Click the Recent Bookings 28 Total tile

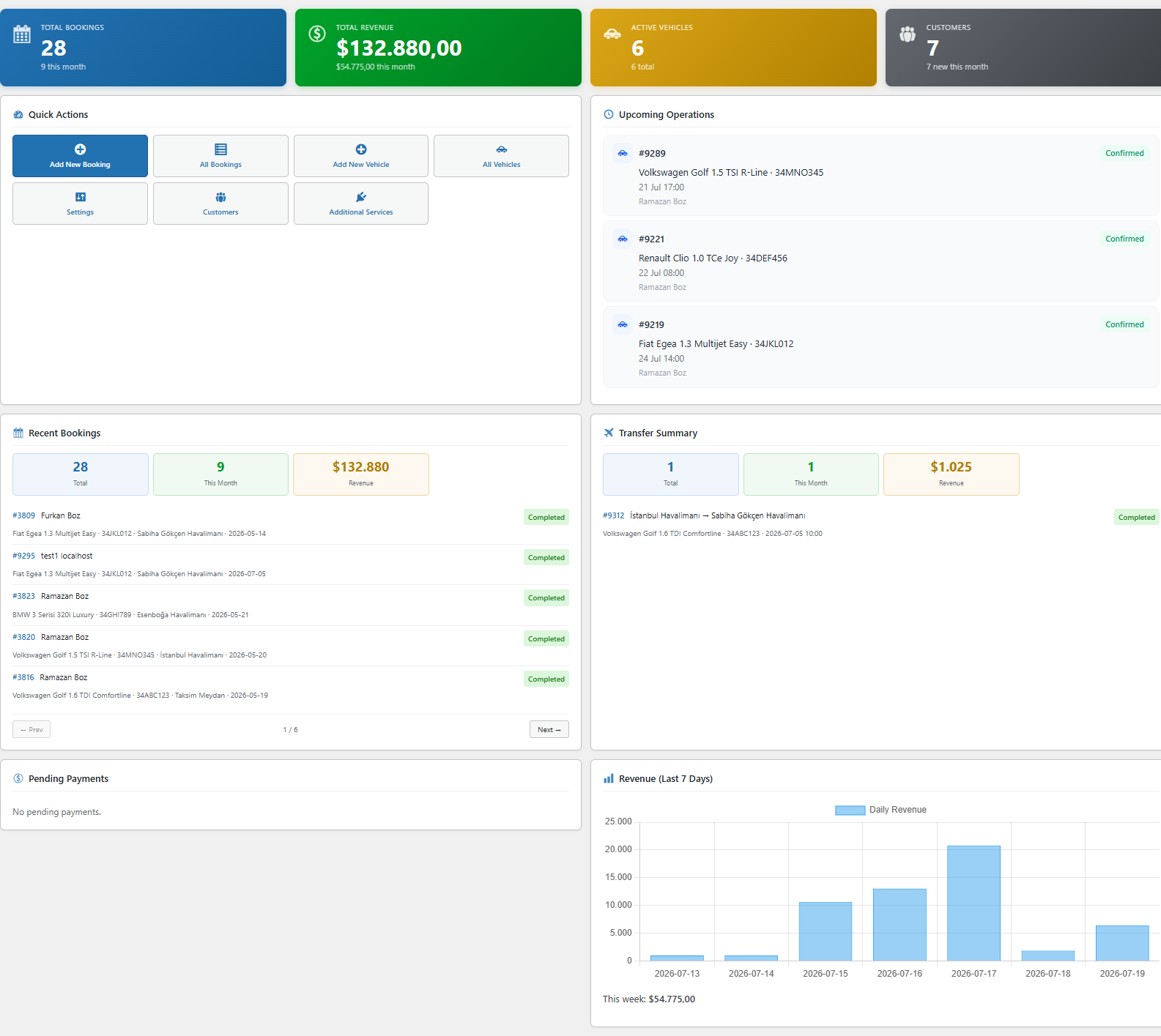(81, 474)
